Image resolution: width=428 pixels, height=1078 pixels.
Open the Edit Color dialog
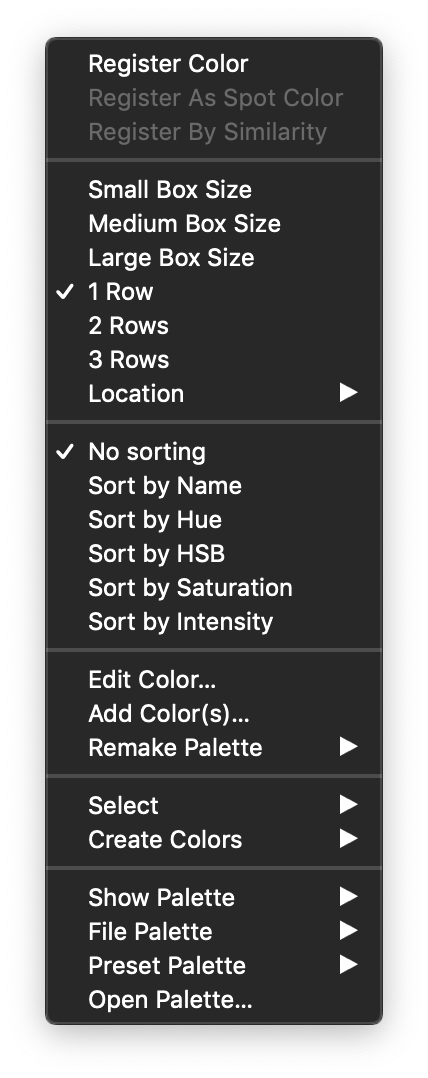click(214, 680)
